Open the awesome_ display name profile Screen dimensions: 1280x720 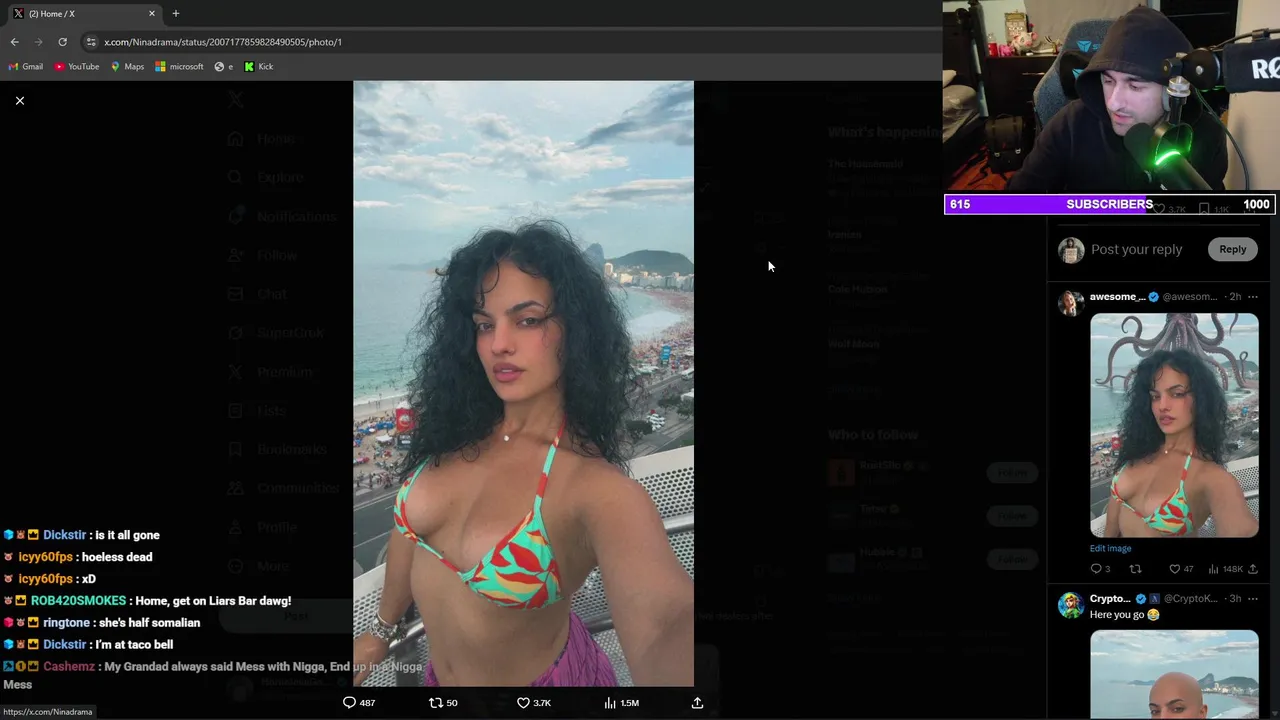pos(1117,297)
